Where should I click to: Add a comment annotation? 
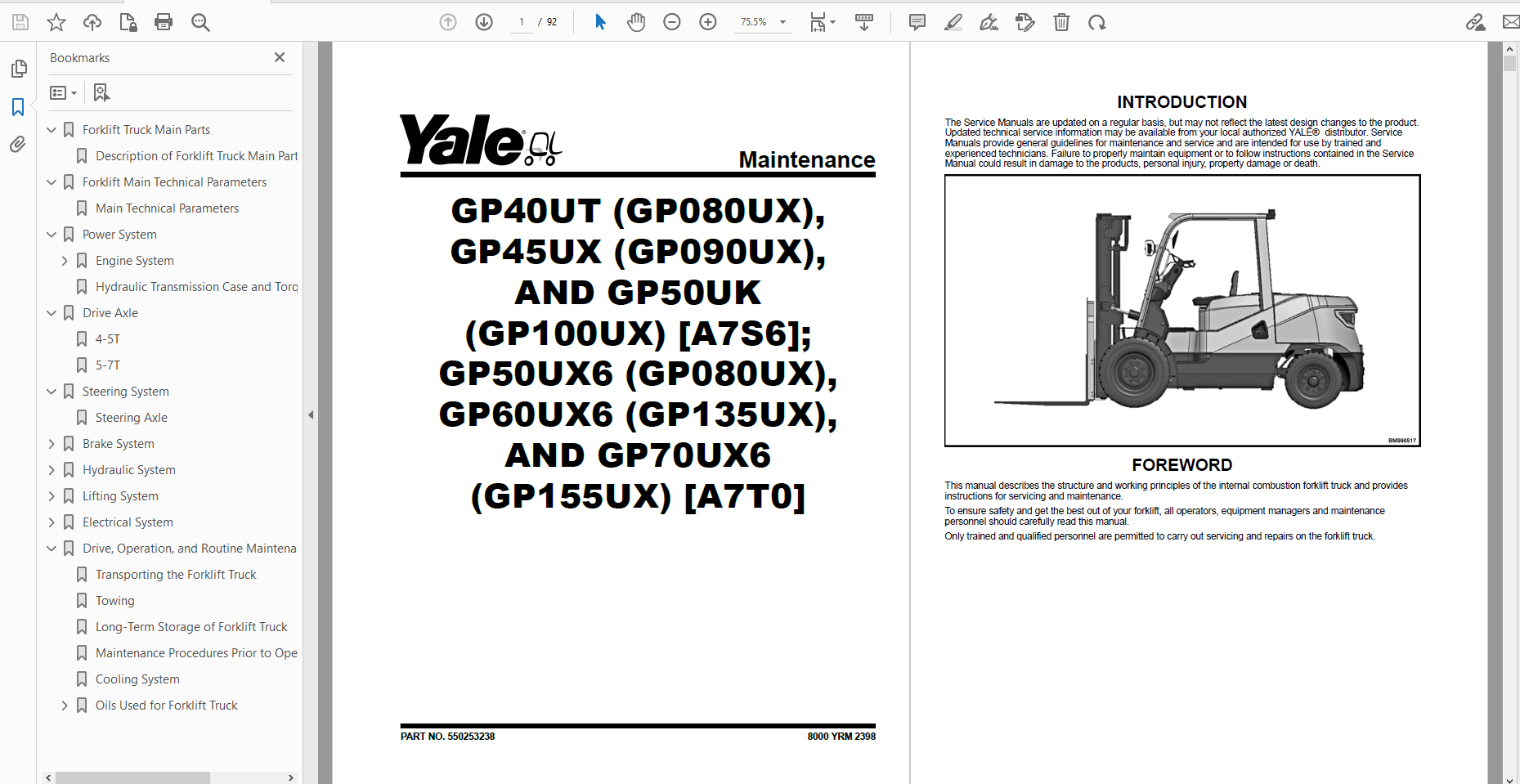click(x=917, y=22)
